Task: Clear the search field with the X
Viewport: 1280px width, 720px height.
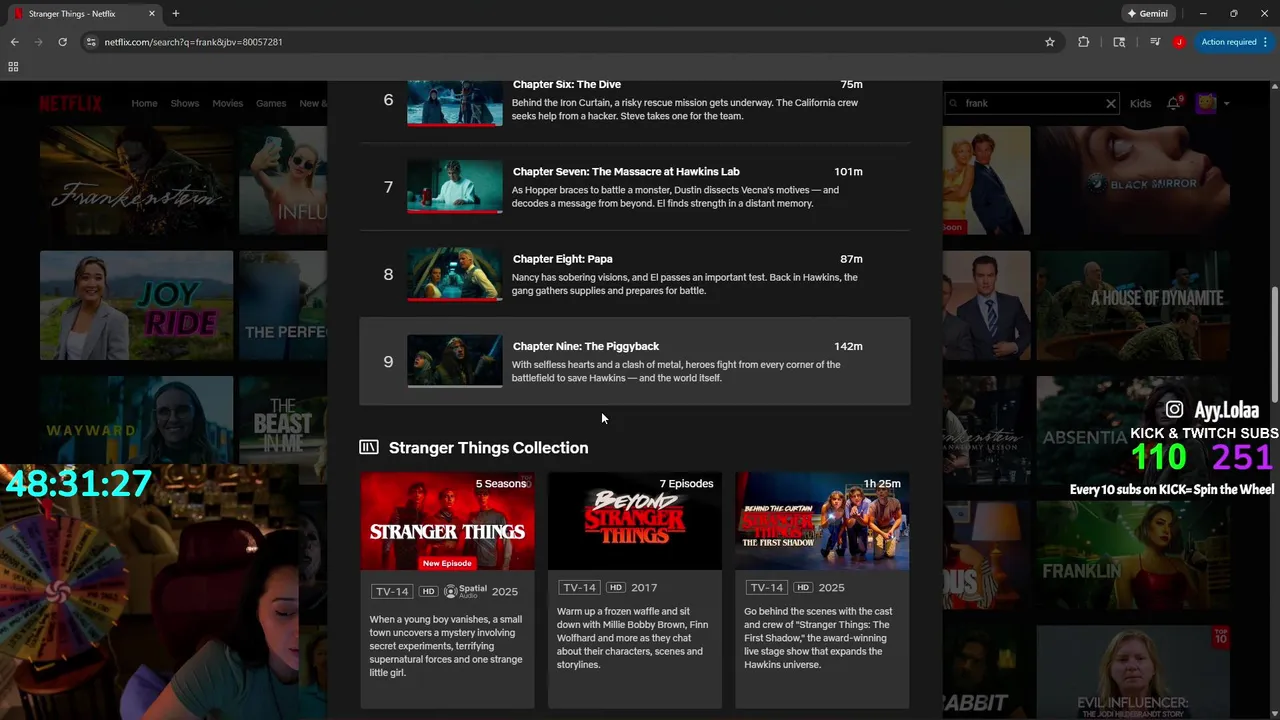Action: tap(1110, 103)
